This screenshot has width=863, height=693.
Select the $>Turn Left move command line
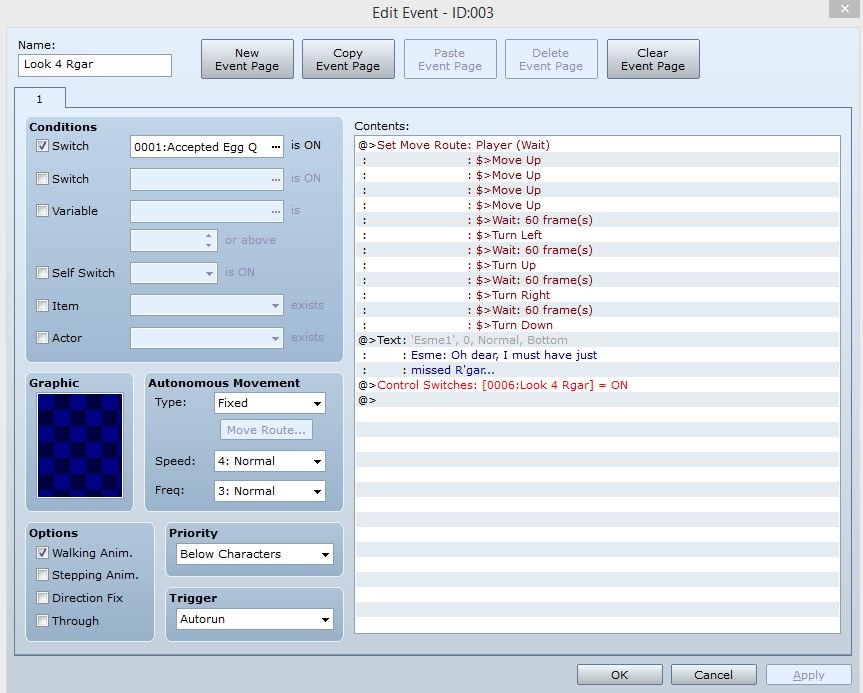(x=598, y=235)
